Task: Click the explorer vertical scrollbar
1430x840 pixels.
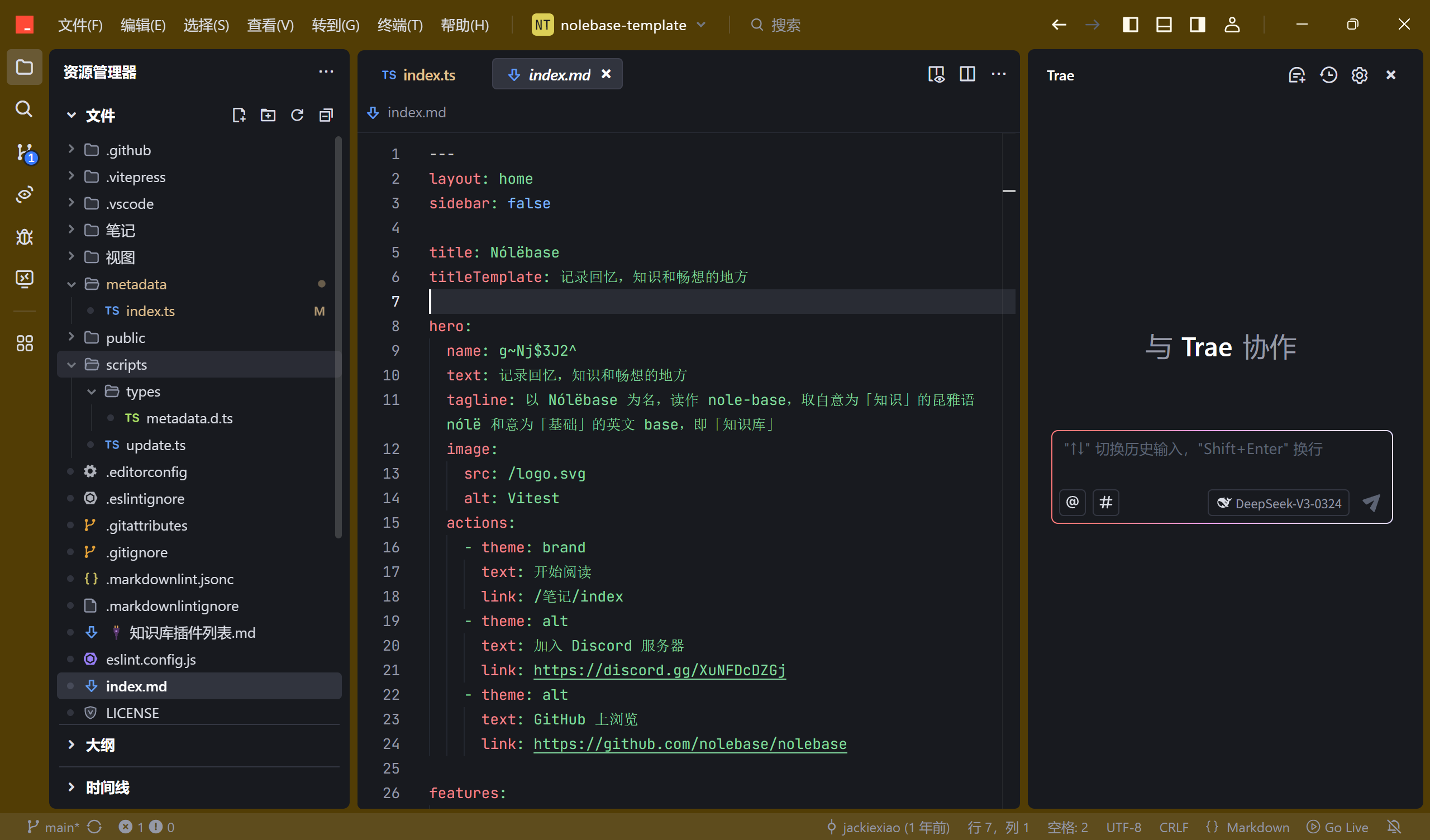Action: [x=338, y=337]
